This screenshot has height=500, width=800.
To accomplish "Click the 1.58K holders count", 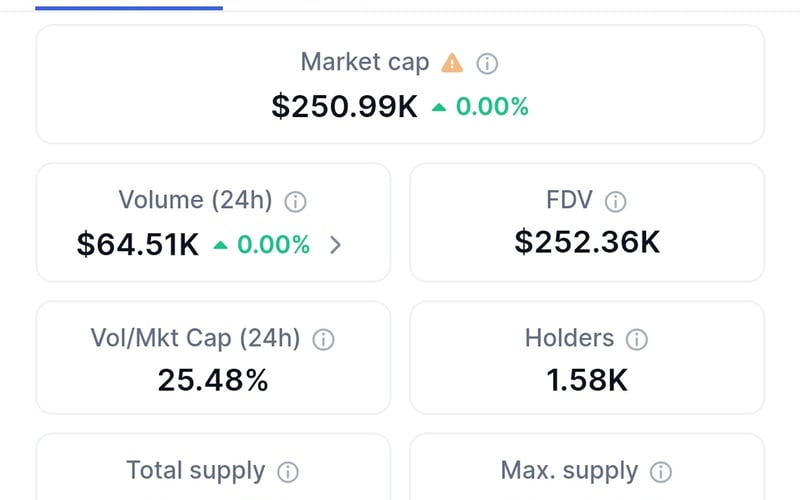I will (x=587, y=380).
